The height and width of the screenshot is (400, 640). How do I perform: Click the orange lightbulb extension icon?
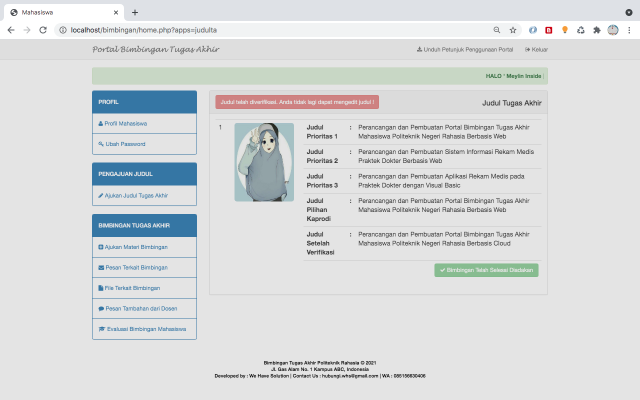tap(566, 30)
